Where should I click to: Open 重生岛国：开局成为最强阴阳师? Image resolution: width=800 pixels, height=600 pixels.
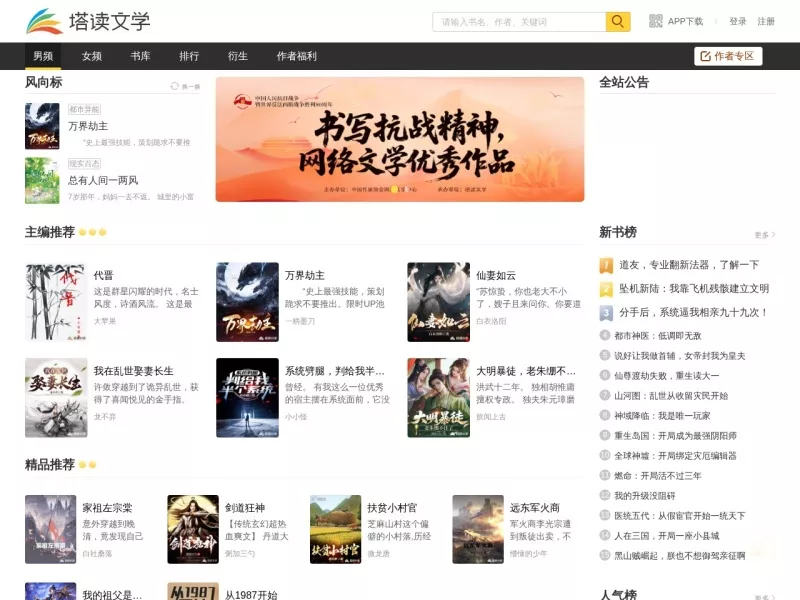[x=676, y=436]
